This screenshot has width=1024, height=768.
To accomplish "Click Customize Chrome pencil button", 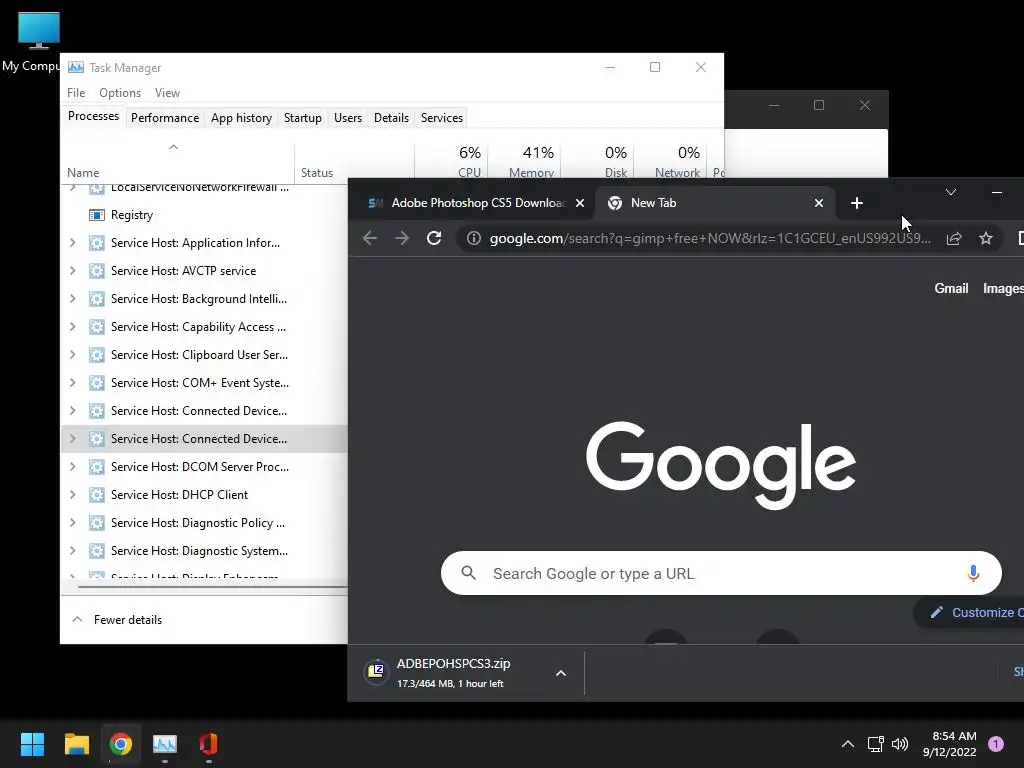I will pos(970,613).
